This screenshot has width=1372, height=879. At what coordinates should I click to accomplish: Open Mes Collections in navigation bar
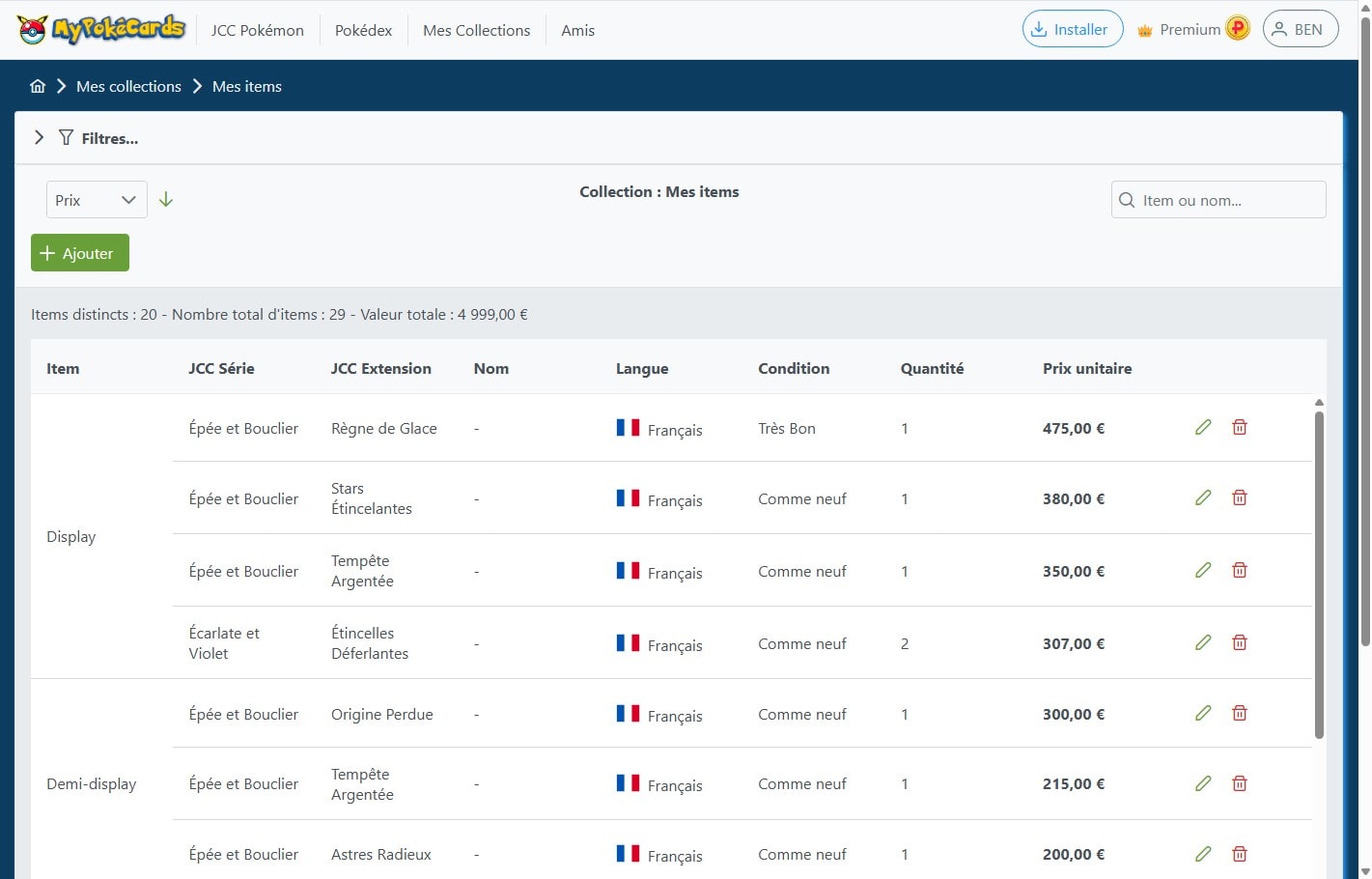[x=476, y=30]
